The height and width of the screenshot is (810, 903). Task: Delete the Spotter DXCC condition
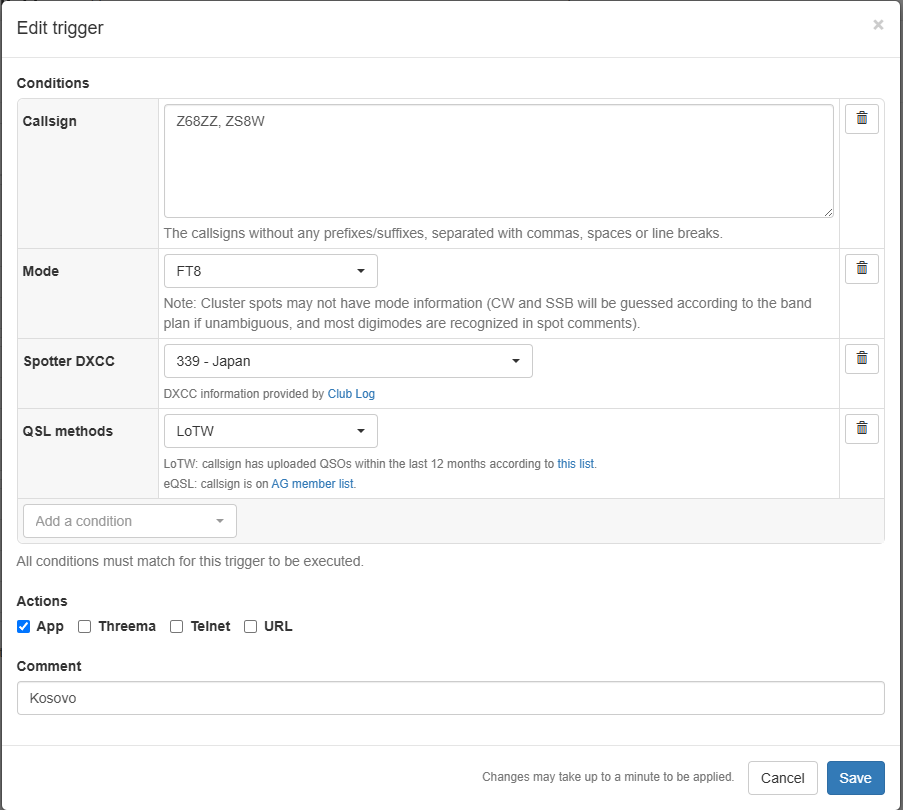[861, 359]
